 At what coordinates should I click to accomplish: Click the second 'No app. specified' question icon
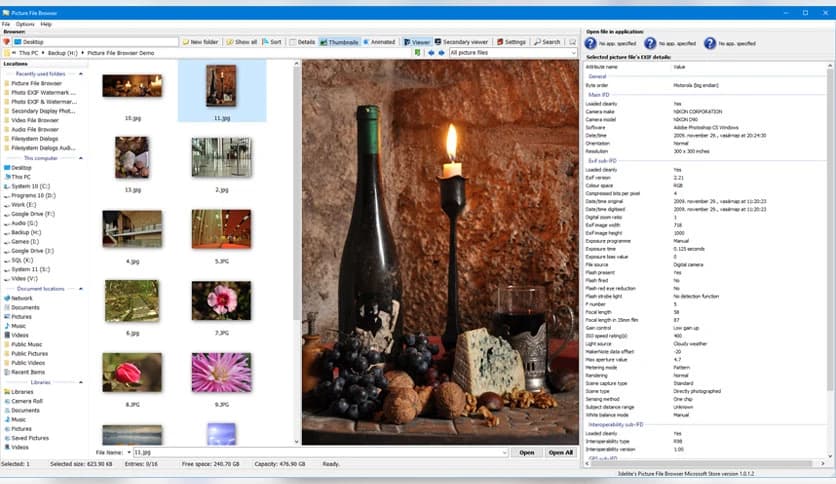click(x=650, y=43)
